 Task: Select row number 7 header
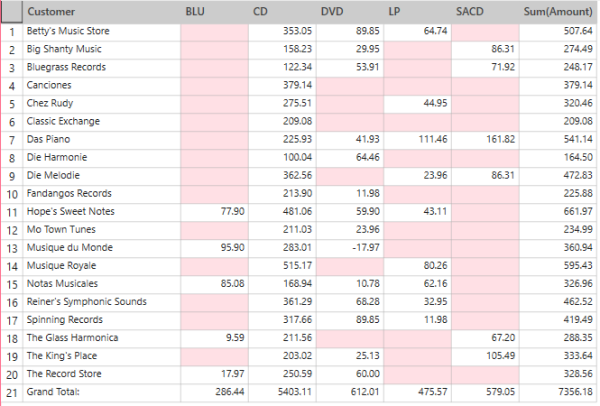(x=12, y=139)
